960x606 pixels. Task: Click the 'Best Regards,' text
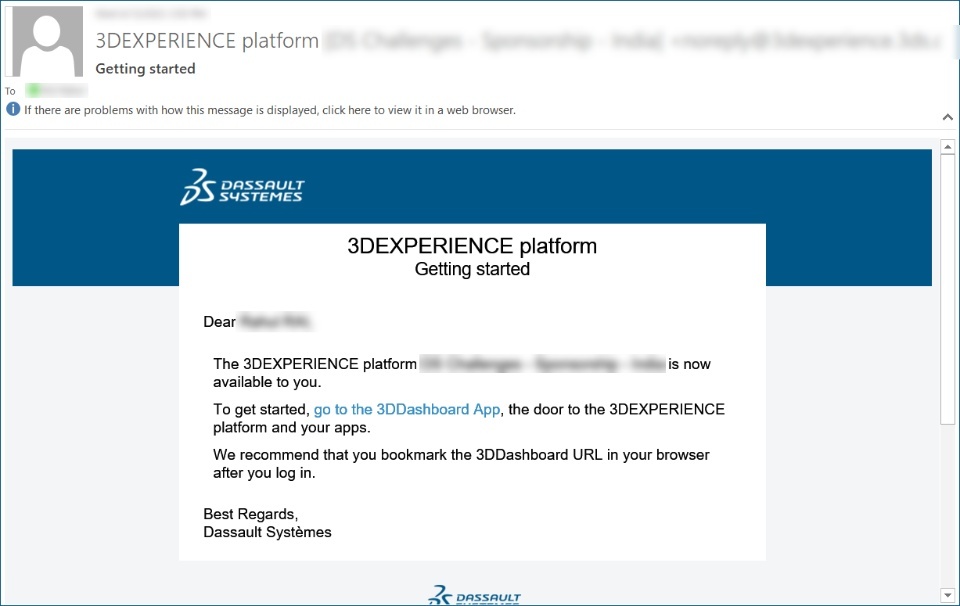pyautogui.click(x=250, y=514)
